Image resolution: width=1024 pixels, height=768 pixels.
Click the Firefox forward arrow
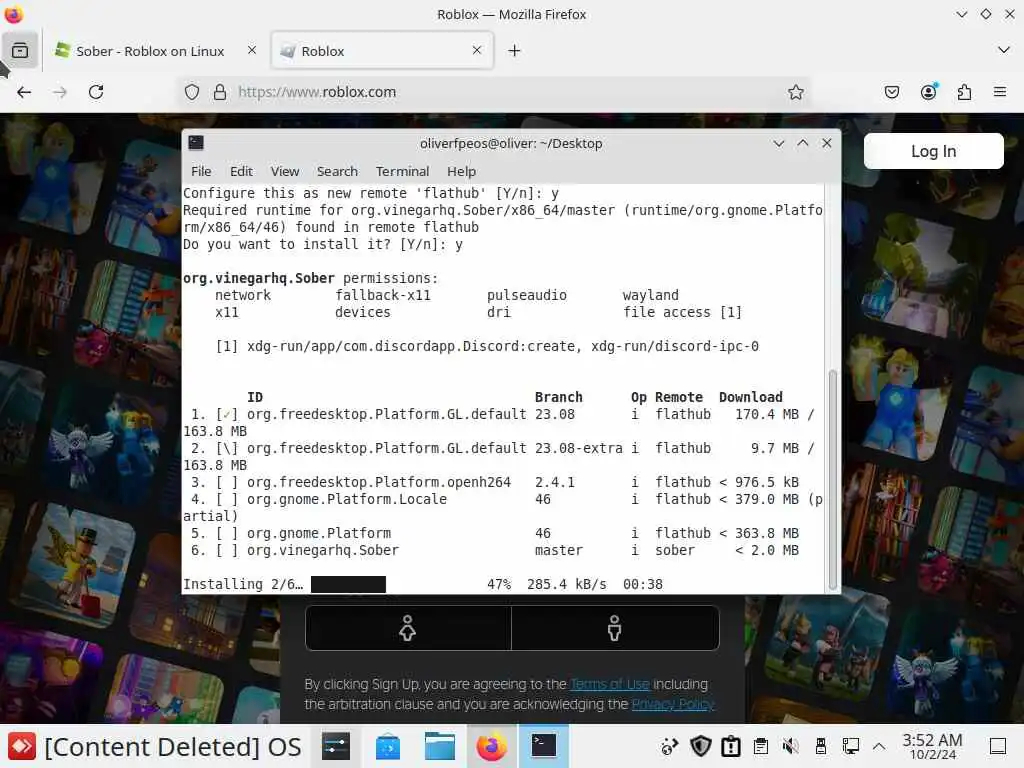tap(60, 92)
